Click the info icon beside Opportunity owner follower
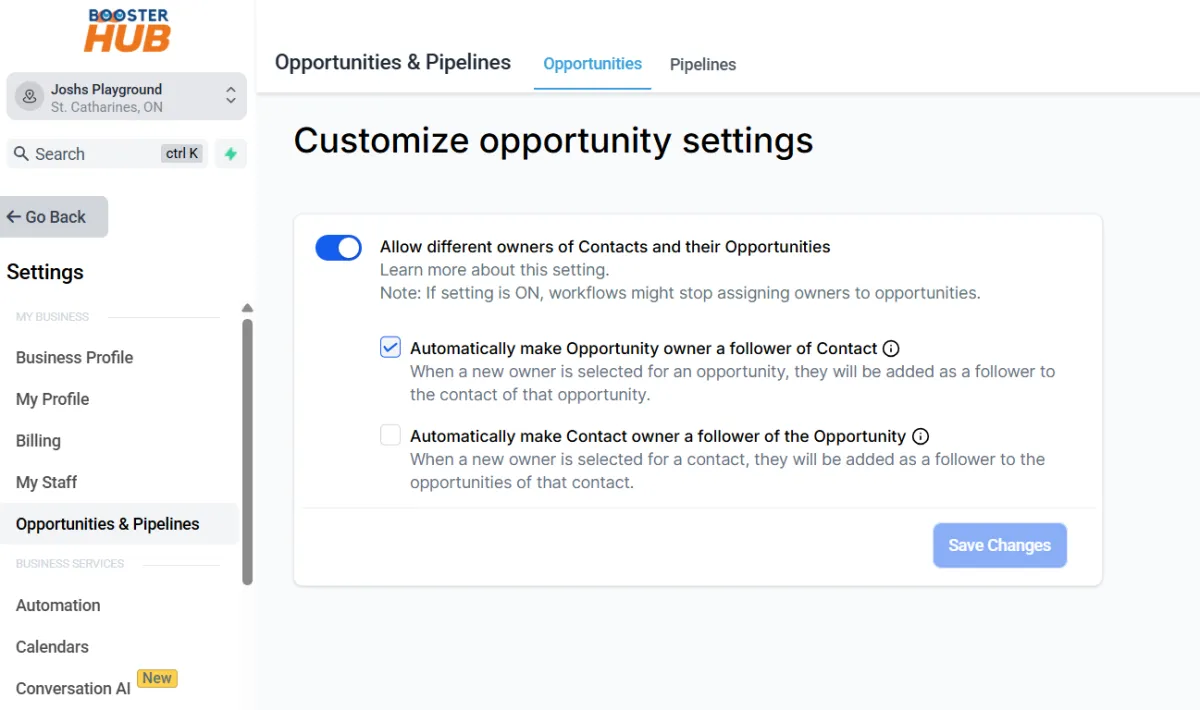The image size is (1200, 710). tap(891, 349)
